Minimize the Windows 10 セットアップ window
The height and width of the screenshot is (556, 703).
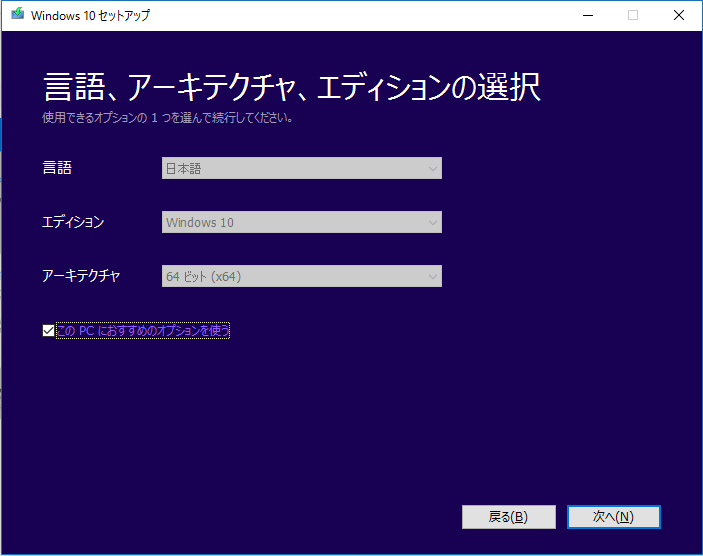coord(588,15)
